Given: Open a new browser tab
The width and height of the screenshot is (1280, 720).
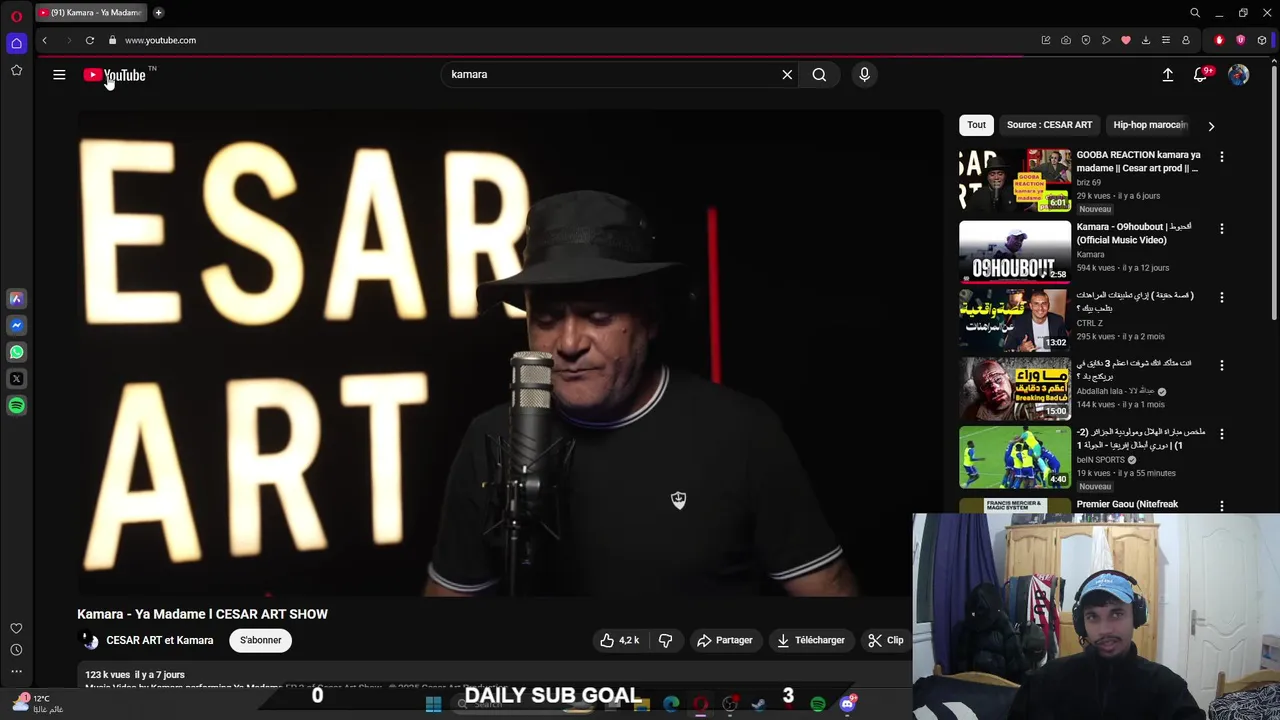Looking at the screenshot, I should pyautogui.click(x=158, y=13).
